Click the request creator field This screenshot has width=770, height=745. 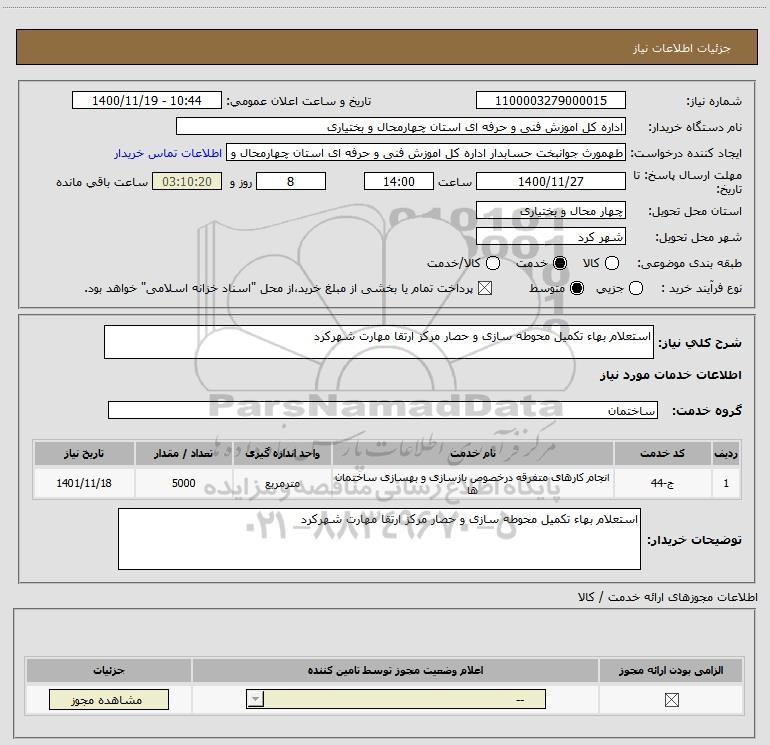click(x=426, y=153)
